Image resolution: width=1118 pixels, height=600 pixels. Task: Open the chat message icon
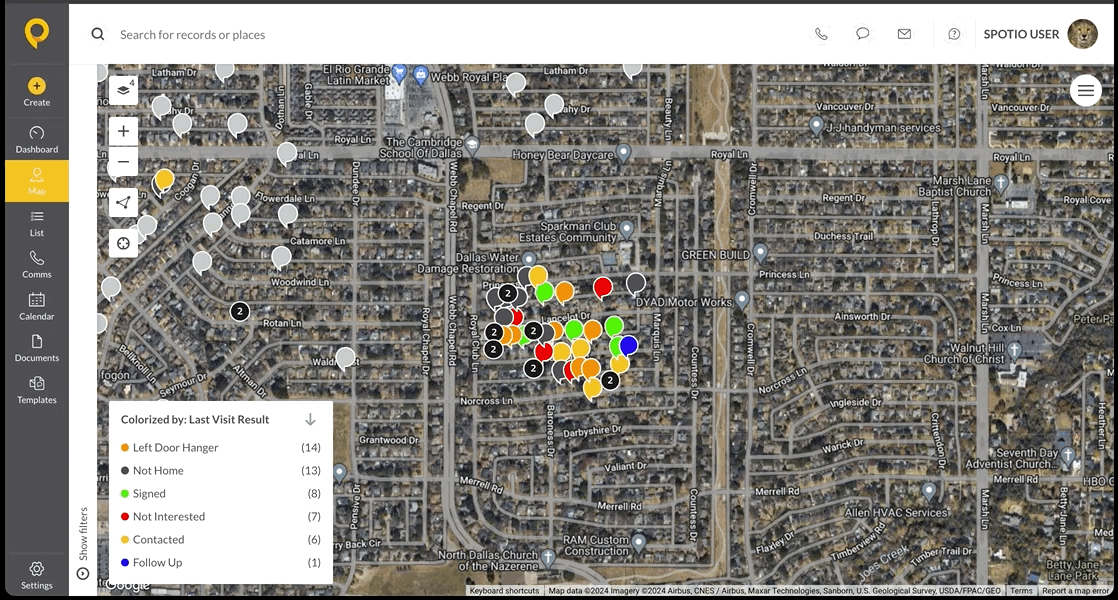coord(863,33)
